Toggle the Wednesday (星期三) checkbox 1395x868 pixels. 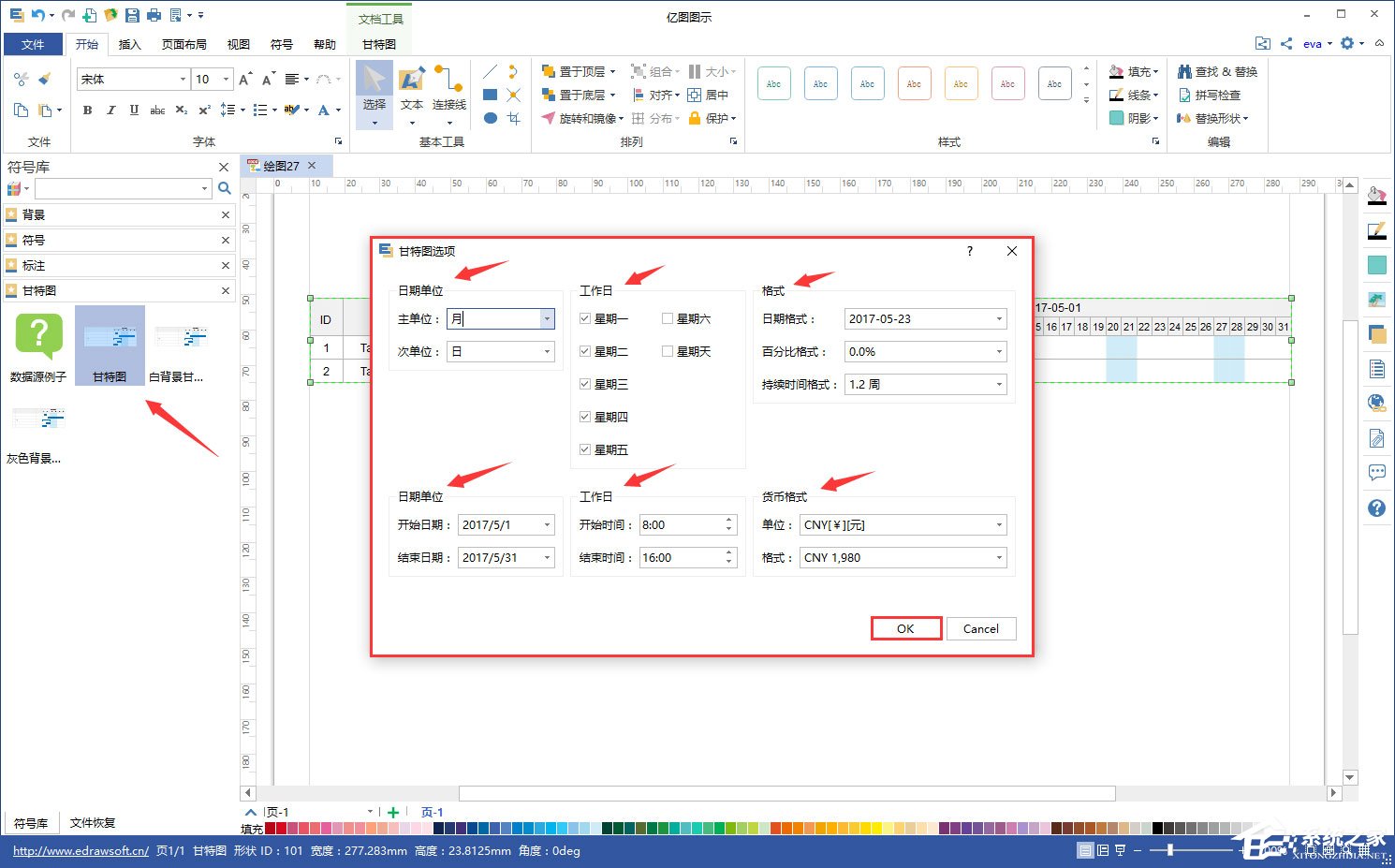(x=584, y=384)
